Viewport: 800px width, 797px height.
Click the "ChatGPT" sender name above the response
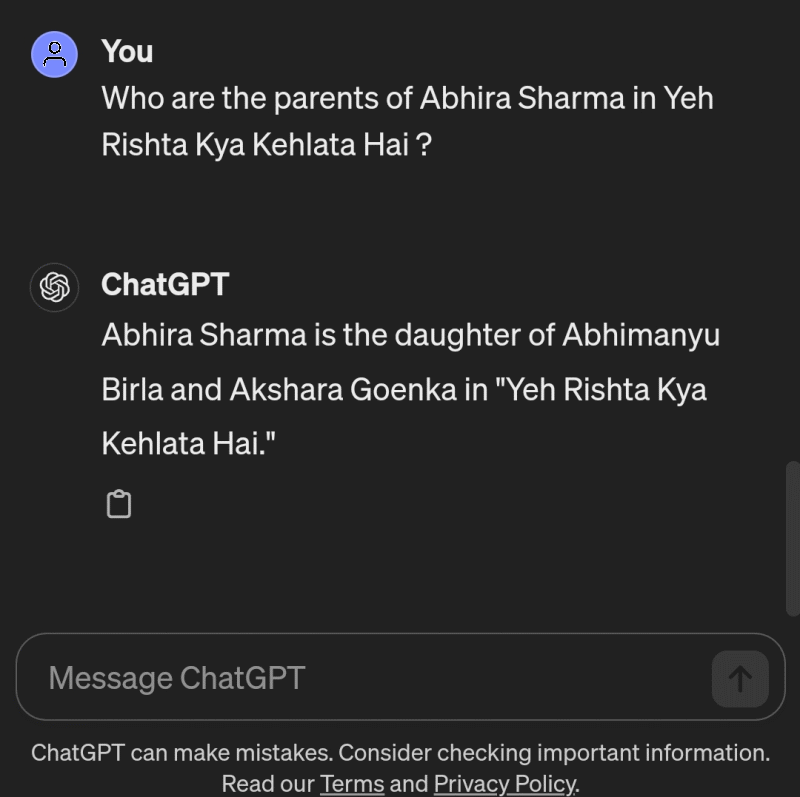pyautogui.click(x=165, y=284)
